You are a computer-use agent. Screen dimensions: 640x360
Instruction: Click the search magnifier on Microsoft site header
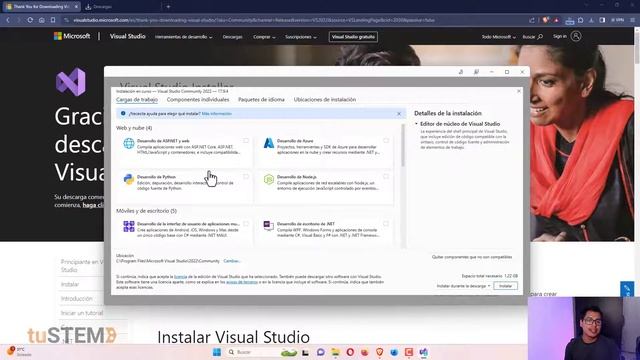540,37
